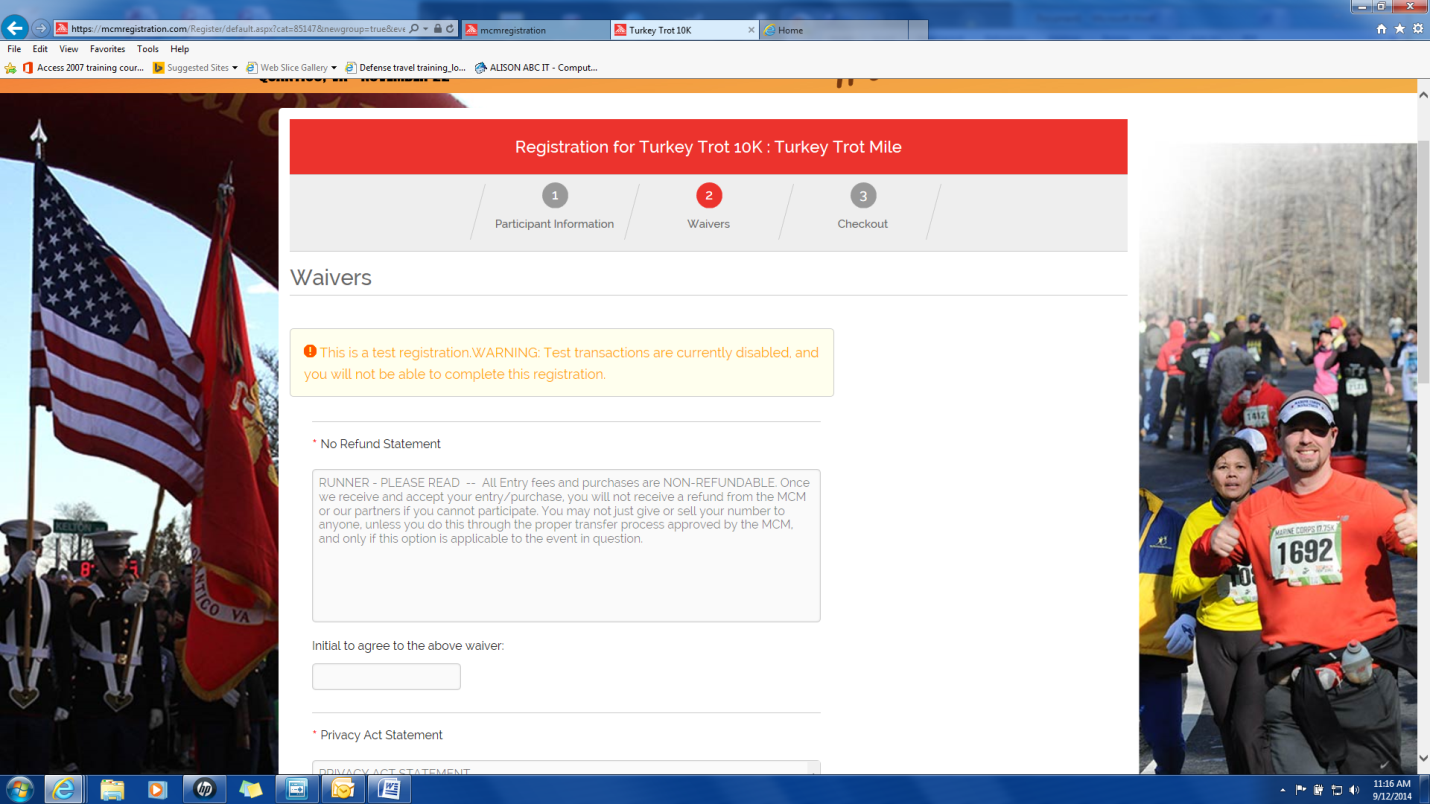Open the Edit menu
Viewport: 1430px width, 804px height.
coord(40,49)
